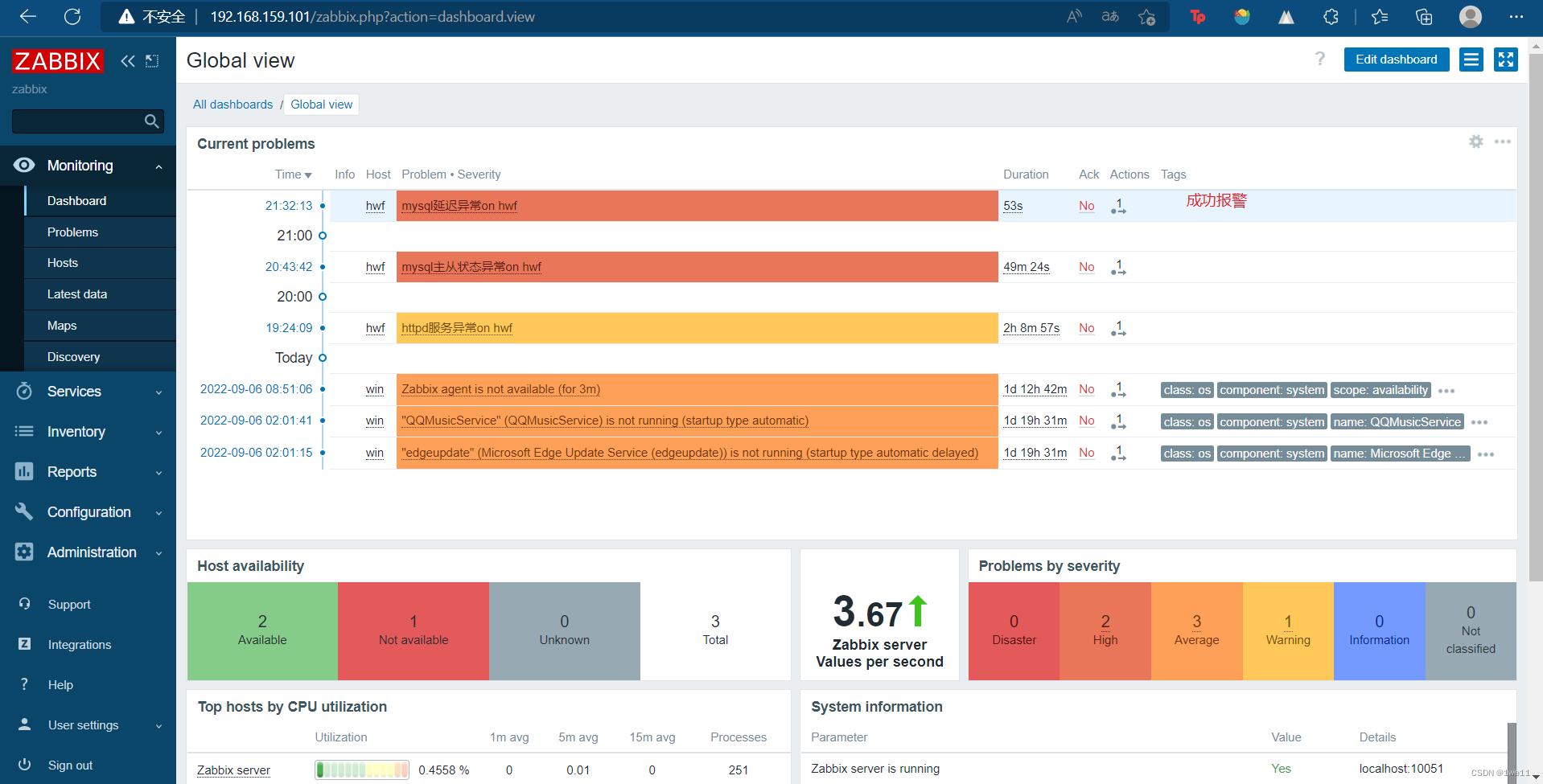
Task: Open Support link in sidebar
Action: tap(69, 605)
